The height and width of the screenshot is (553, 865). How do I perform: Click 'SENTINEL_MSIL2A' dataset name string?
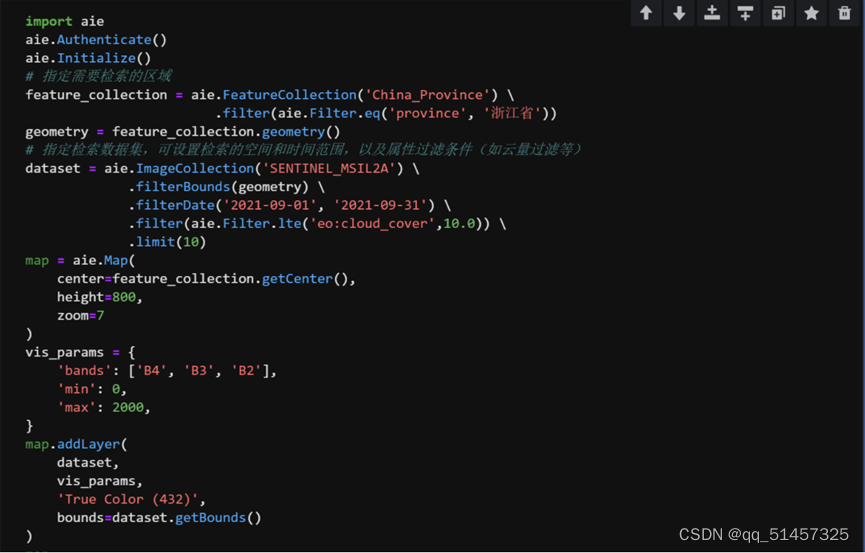click(x=329, y=168)
